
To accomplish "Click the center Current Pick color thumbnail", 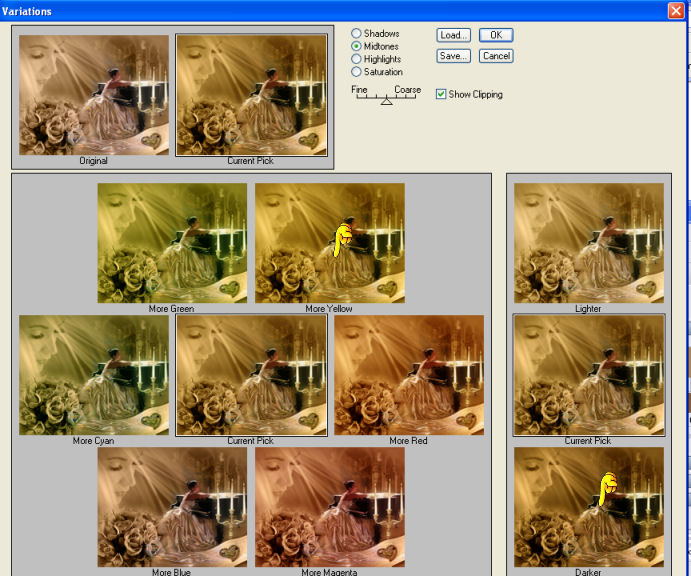I will click(x=251, y=375).
